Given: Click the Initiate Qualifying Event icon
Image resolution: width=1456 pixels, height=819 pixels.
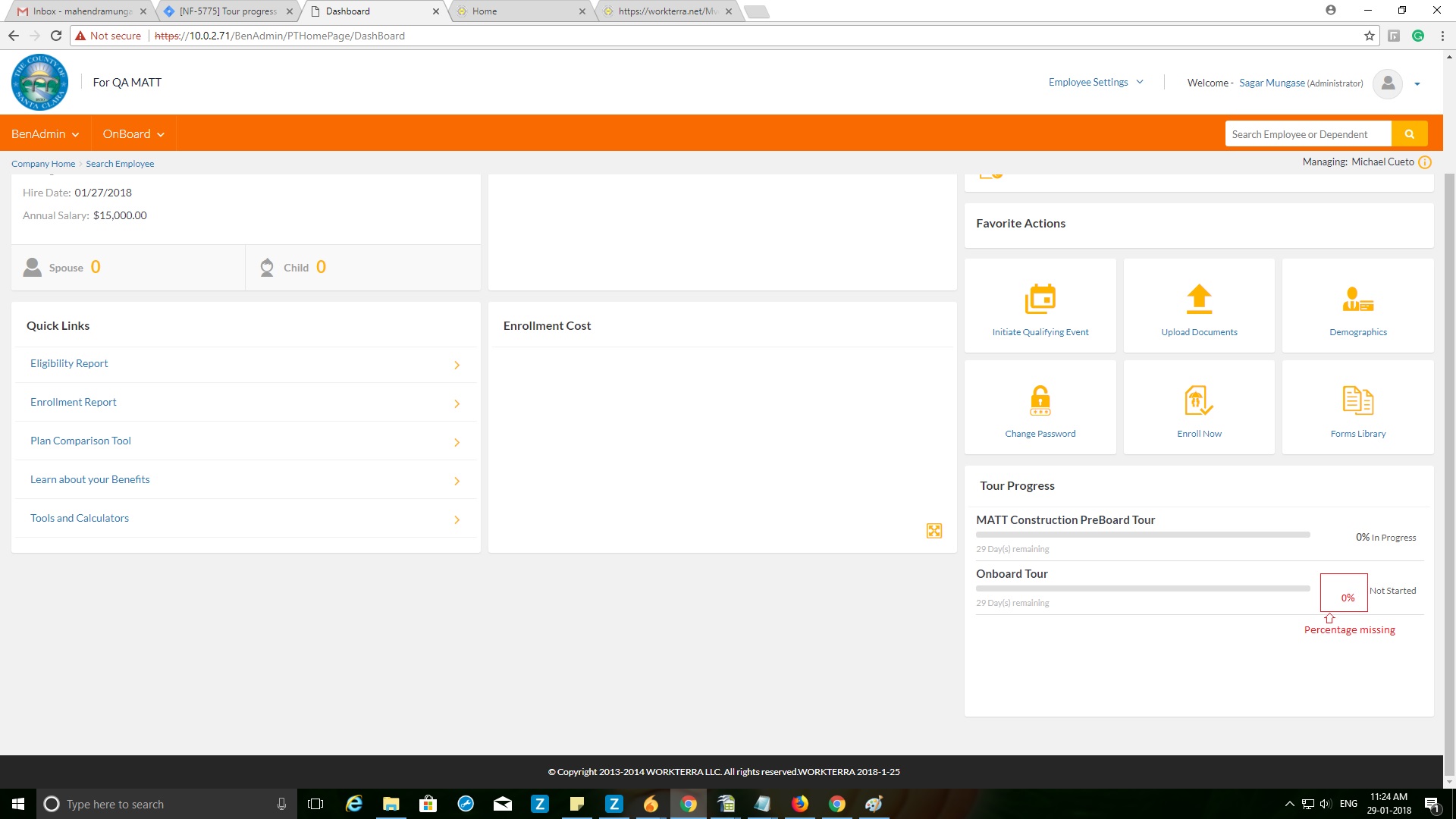Looking at the screenshot, I should 1040,300.
